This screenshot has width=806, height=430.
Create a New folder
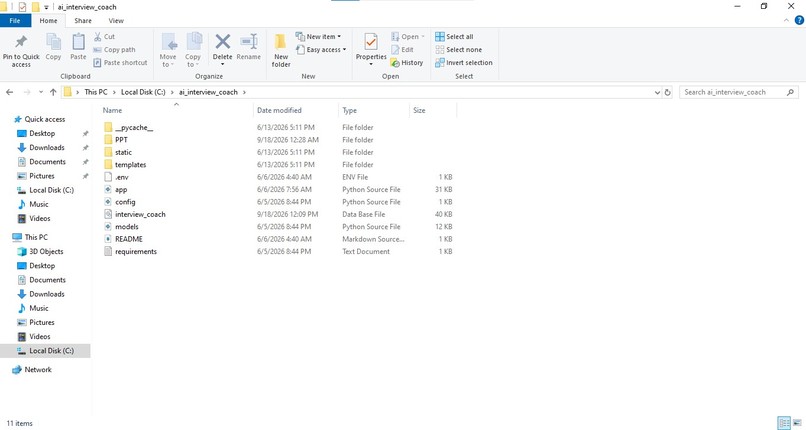pos(281,50)
